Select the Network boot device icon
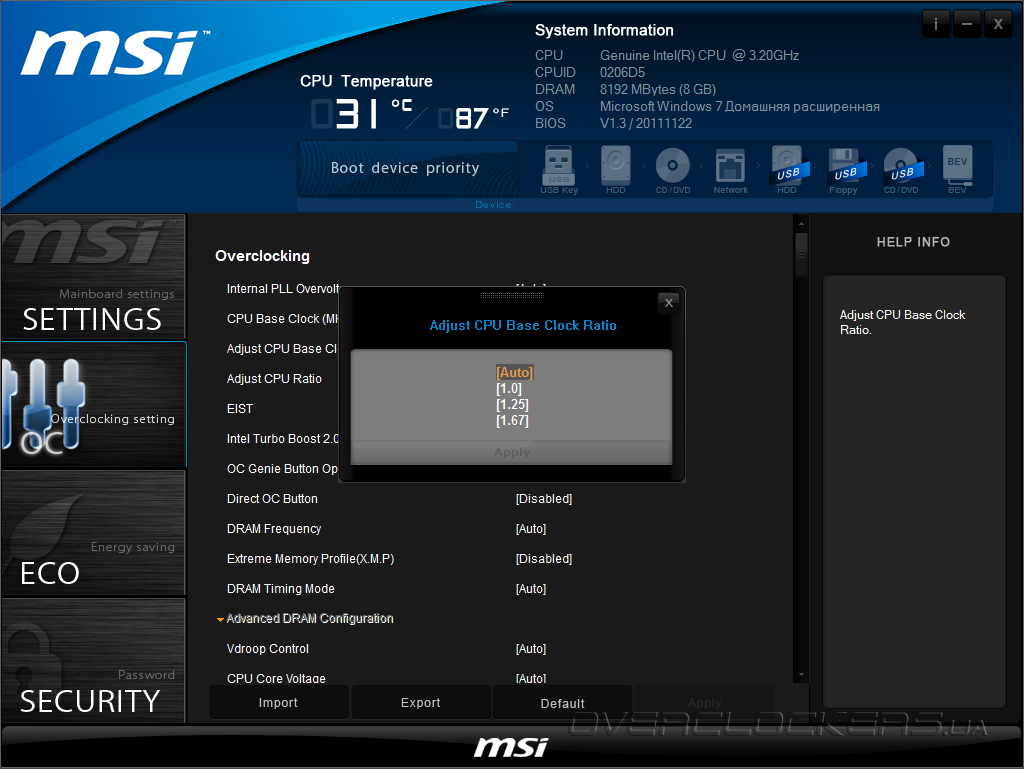 pyautogui.click(x=730, y=169)
